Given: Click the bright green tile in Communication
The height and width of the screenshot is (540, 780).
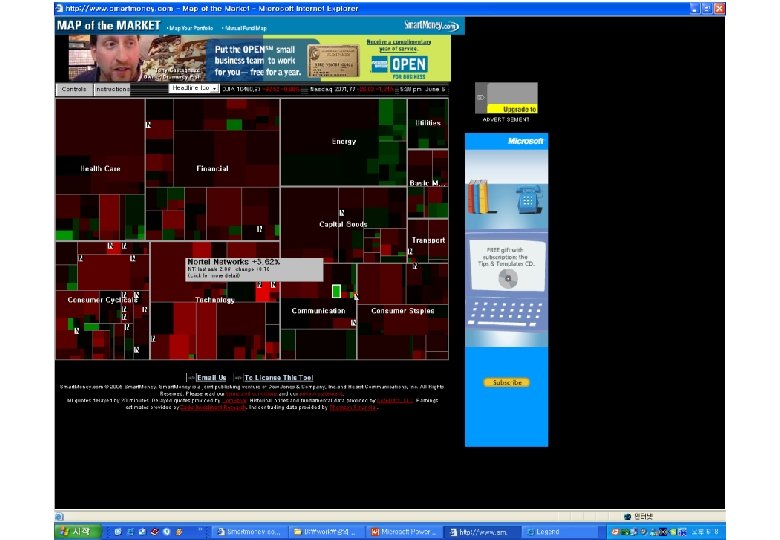Looking at the screenshot, I should pos(336,291).
